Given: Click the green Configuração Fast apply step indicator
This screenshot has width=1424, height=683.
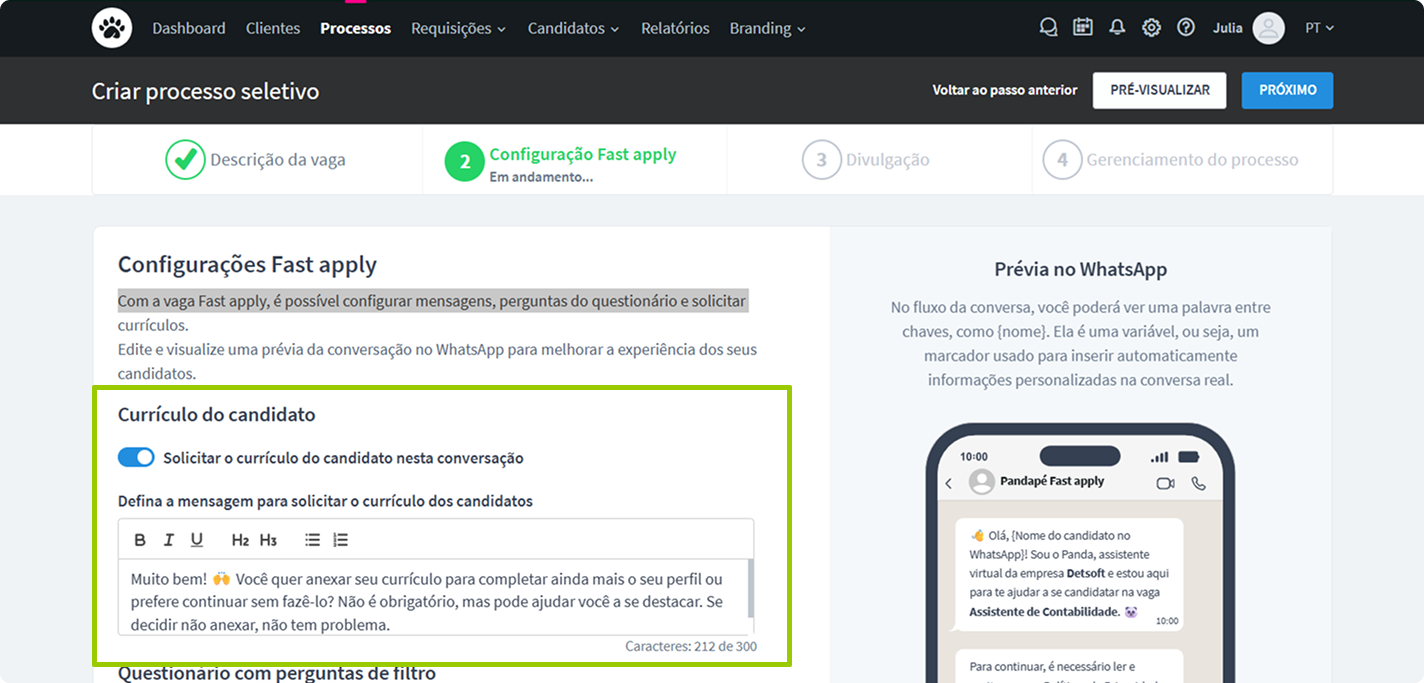Looking at the screenshot, I should point(462,160).
